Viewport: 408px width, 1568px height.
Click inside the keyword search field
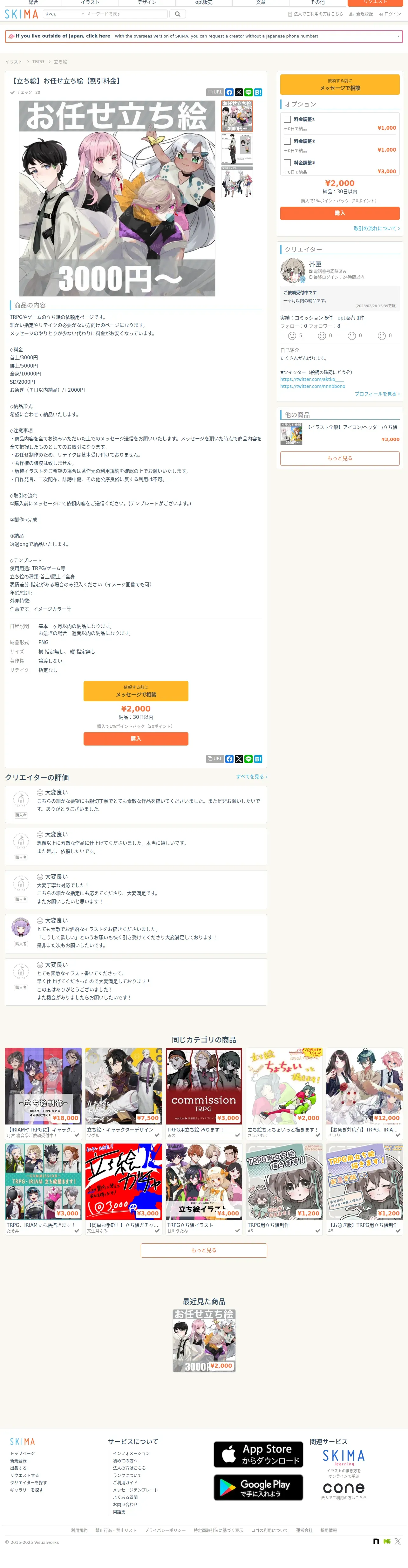pyautogui.click(x=126, y=14)
